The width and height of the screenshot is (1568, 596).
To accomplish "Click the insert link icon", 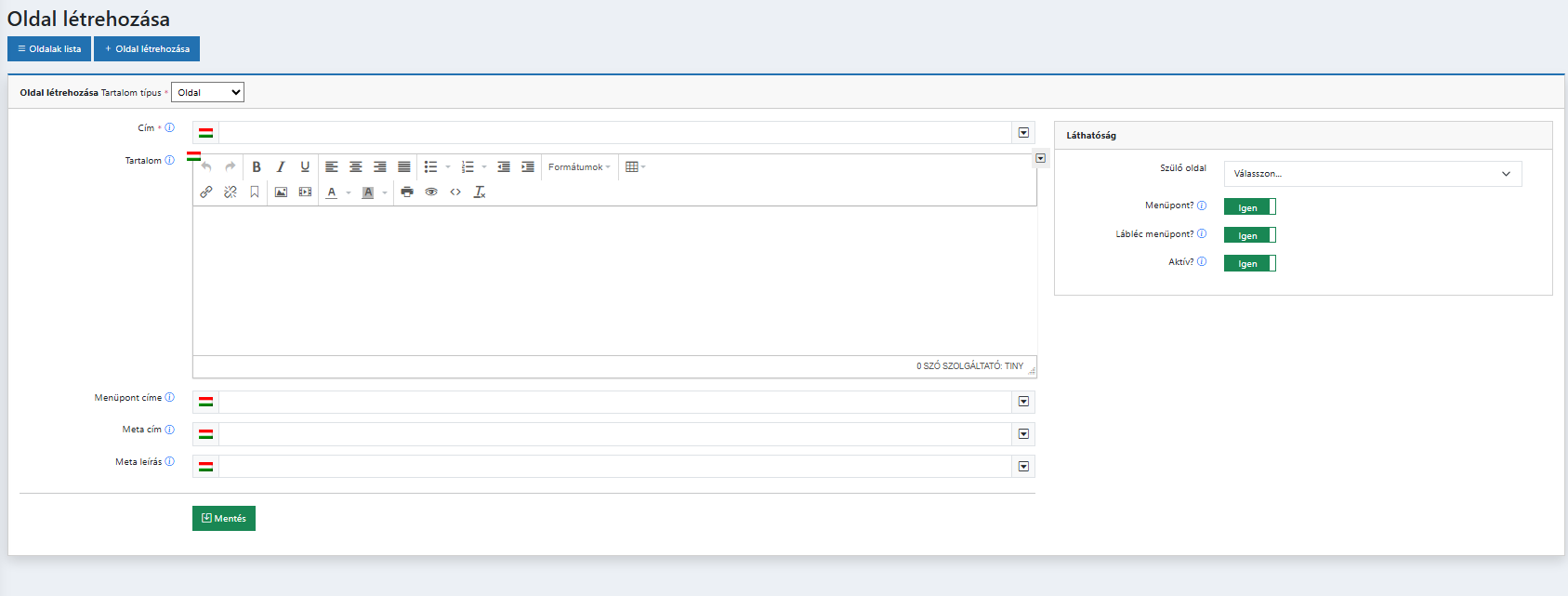I will click(206, 192).
